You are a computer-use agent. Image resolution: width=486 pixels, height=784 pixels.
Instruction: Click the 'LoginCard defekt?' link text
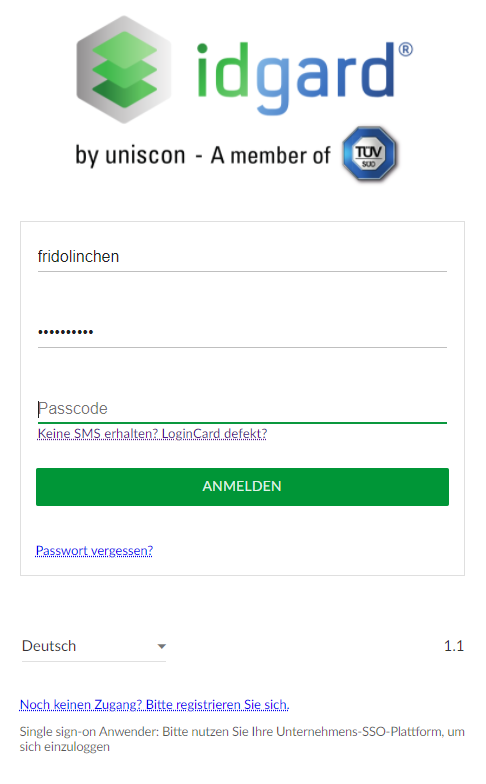[x=214, y=434]
